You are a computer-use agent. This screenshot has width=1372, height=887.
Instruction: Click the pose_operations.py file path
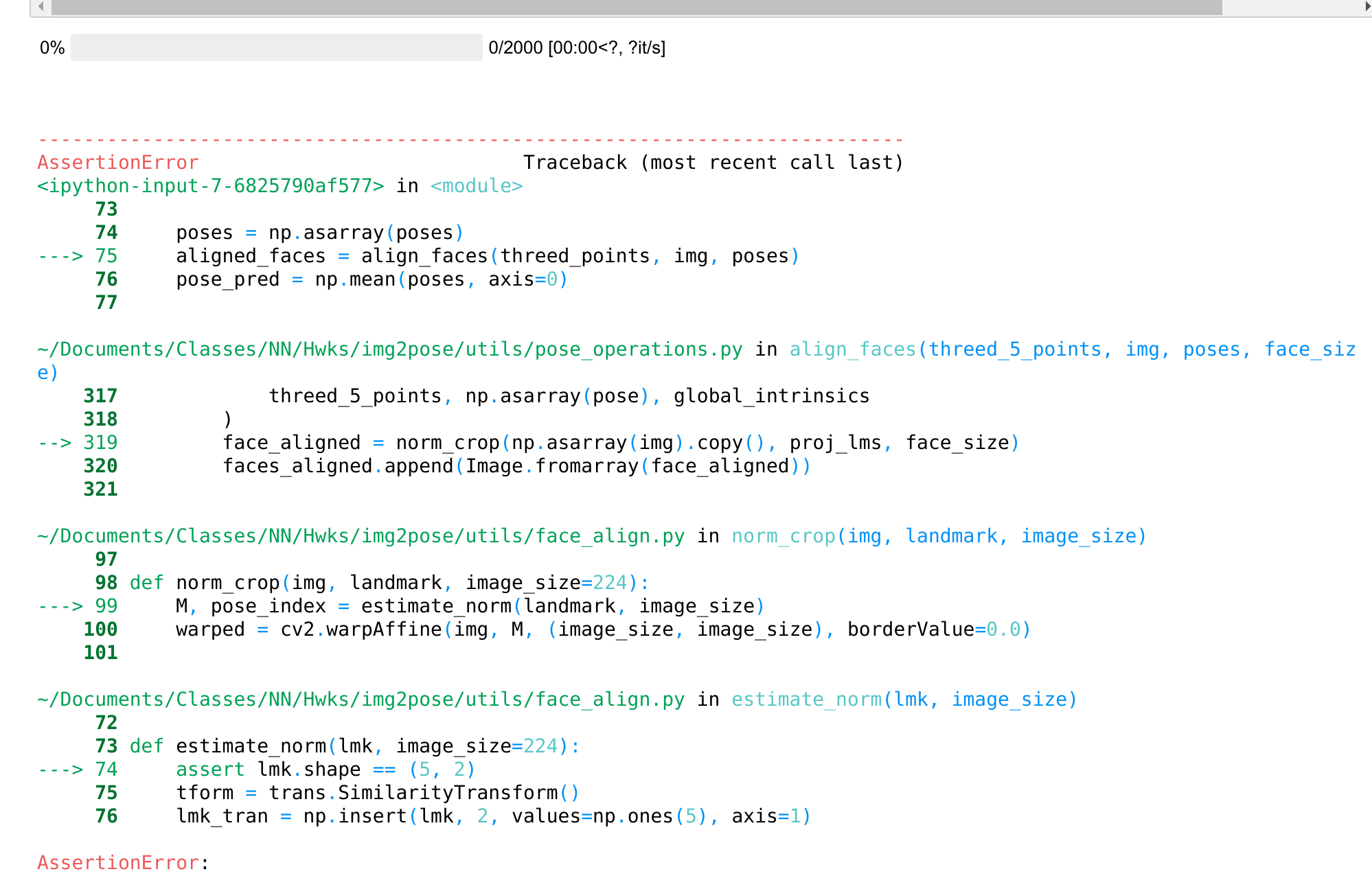click(x=390, y=349)
